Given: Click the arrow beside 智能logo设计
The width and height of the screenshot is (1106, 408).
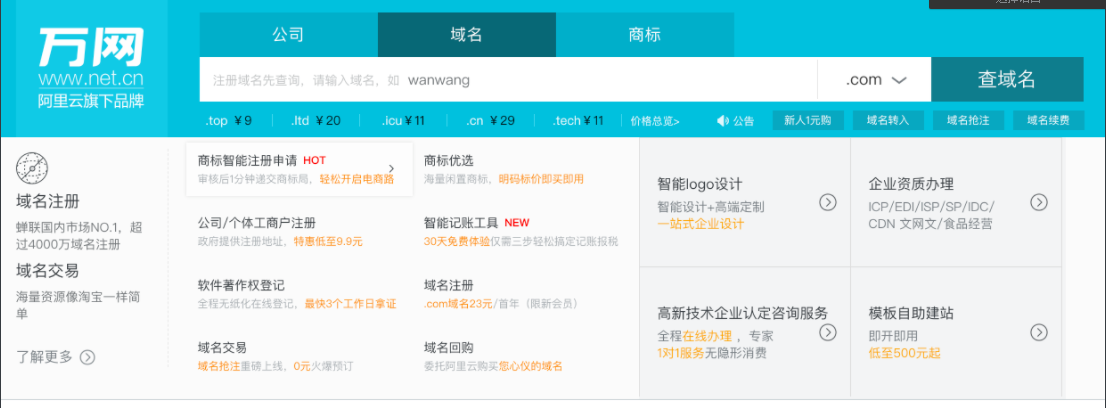Looking at the screenshot, I should pyautogui.click(x=827, y=203).
